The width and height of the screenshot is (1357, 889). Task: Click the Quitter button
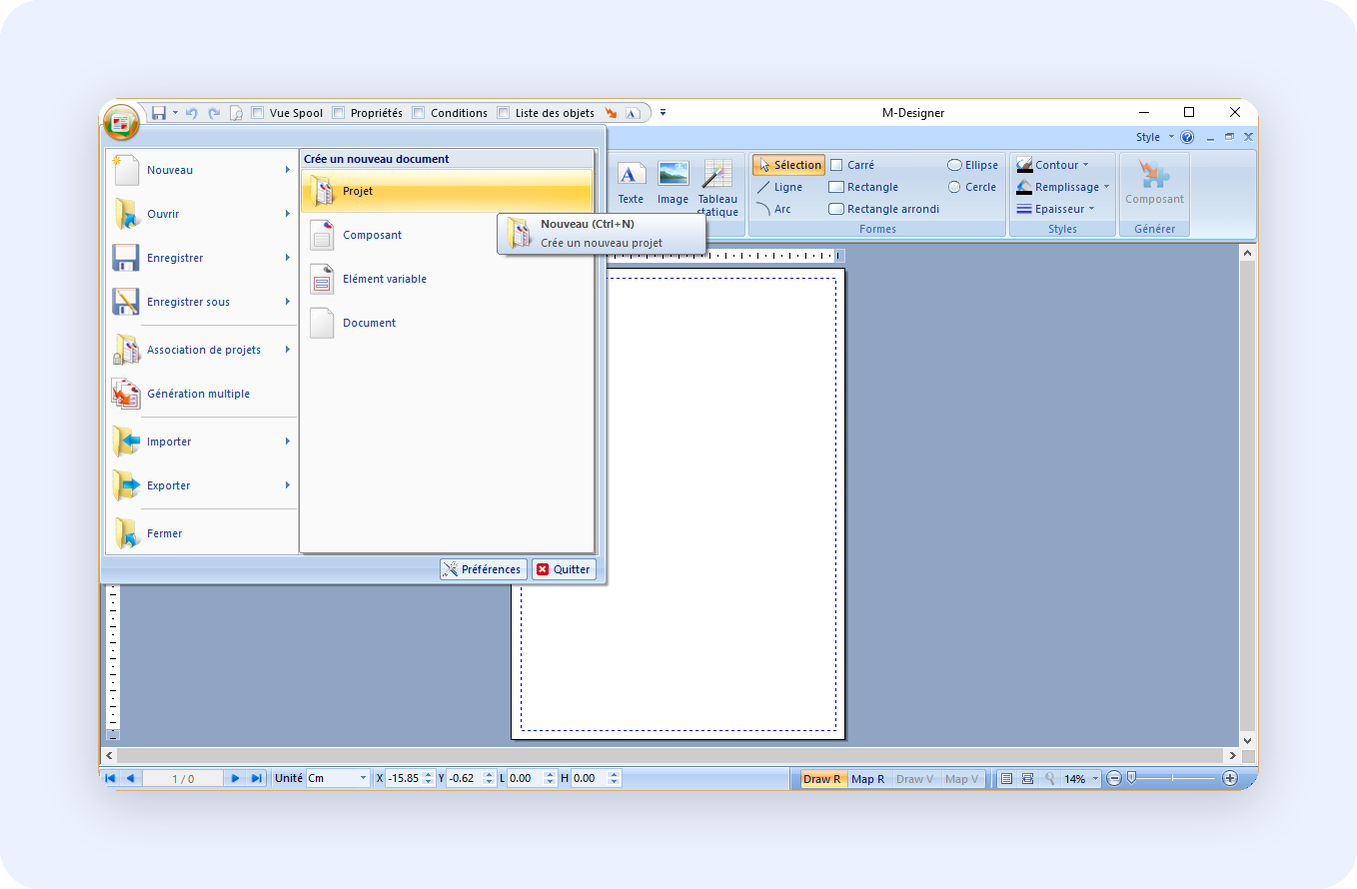(x=564, y=569)
